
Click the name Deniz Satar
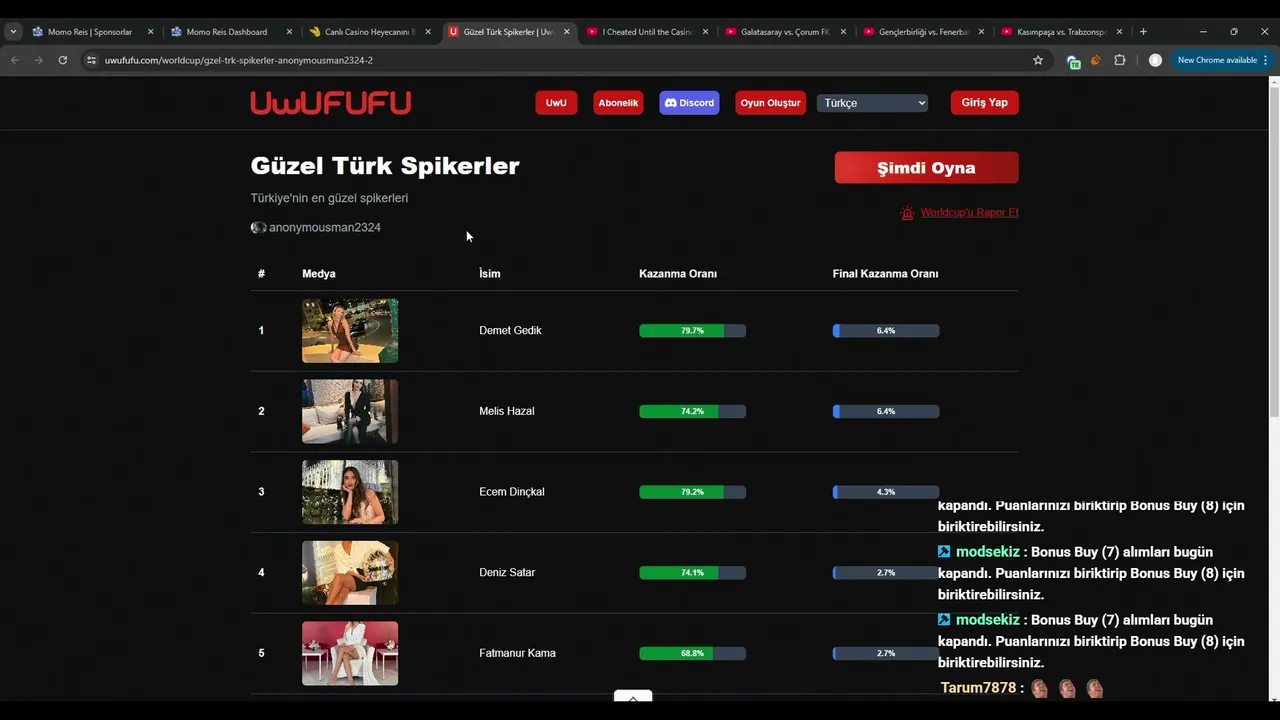pos(507,573)
